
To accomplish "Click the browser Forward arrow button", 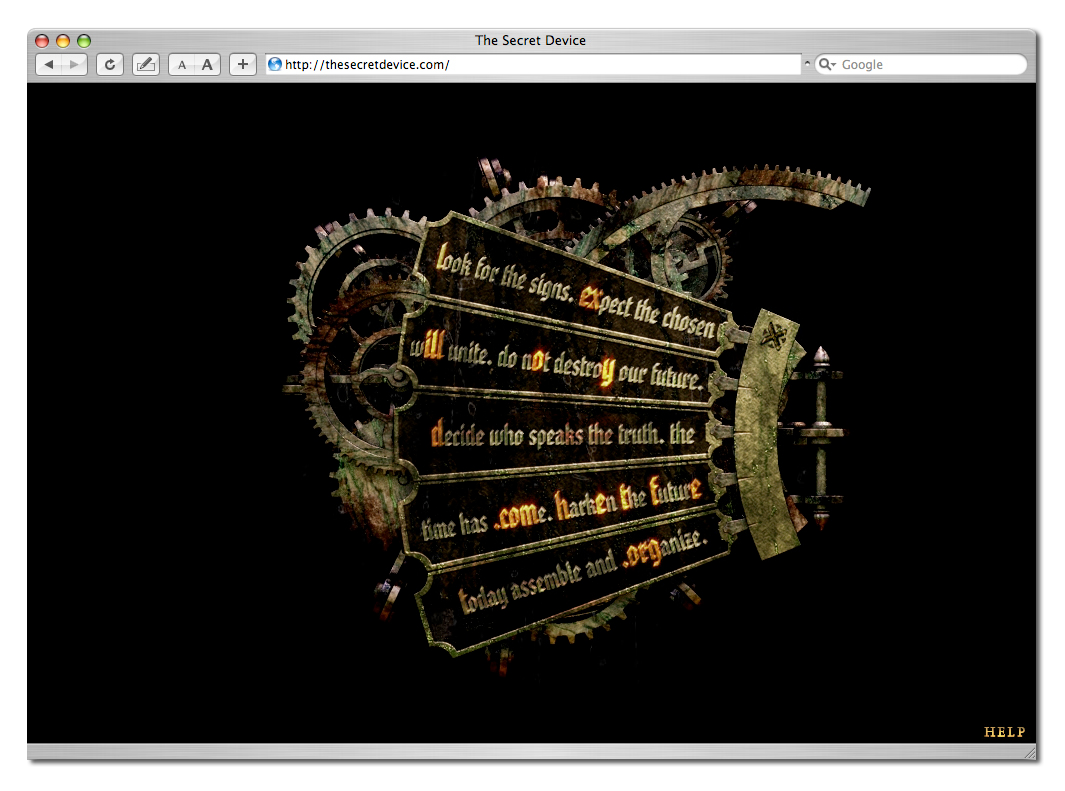I will 73,65.
